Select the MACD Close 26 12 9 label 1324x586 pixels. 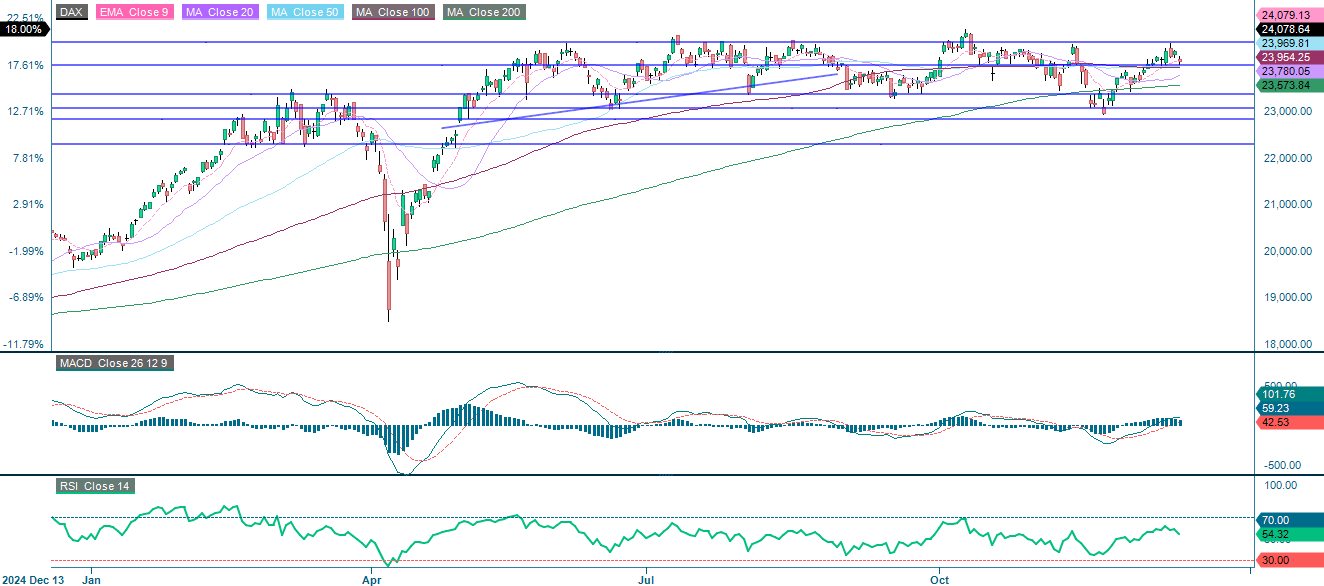tap(113, 363)
